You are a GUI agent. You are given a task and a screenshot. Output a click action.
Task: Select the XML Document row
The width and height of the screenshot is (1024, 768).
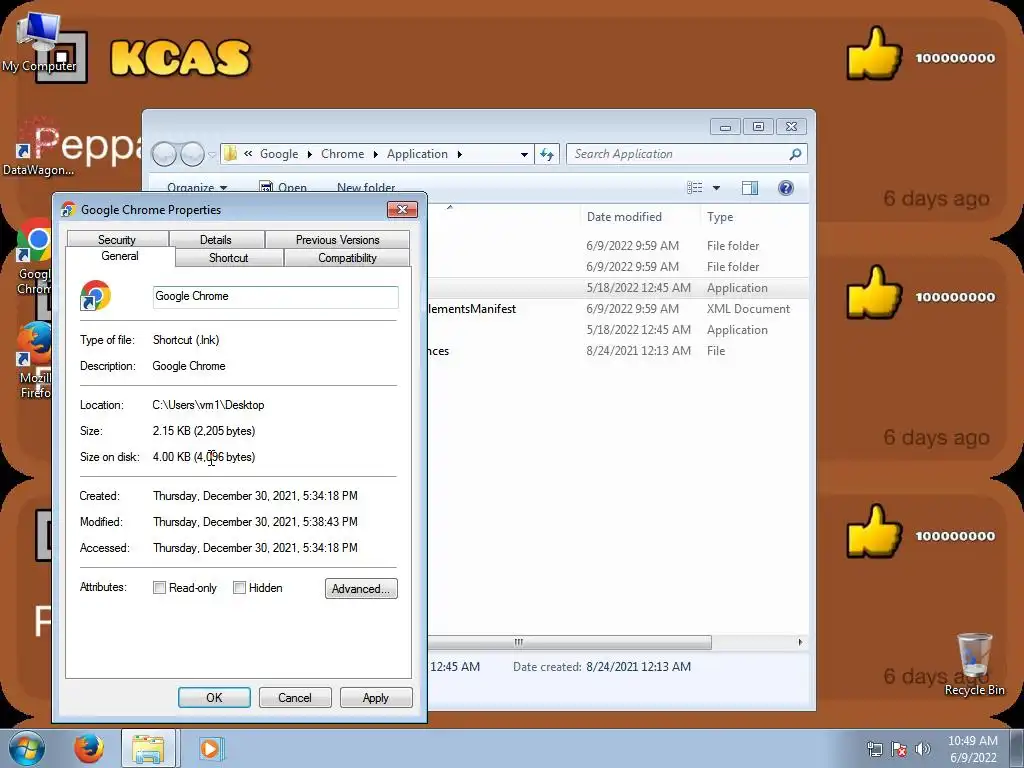click(618, 309)
